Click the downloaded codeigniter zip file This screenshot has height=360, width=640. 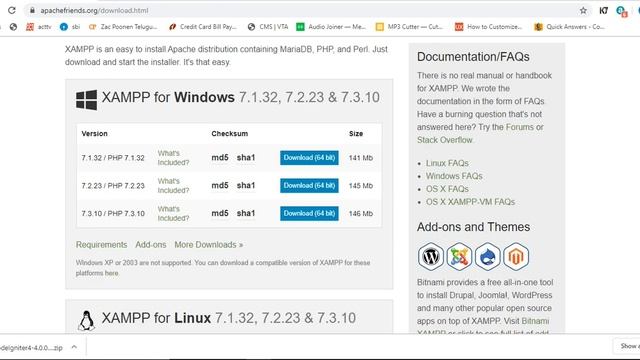pos(31,347)
